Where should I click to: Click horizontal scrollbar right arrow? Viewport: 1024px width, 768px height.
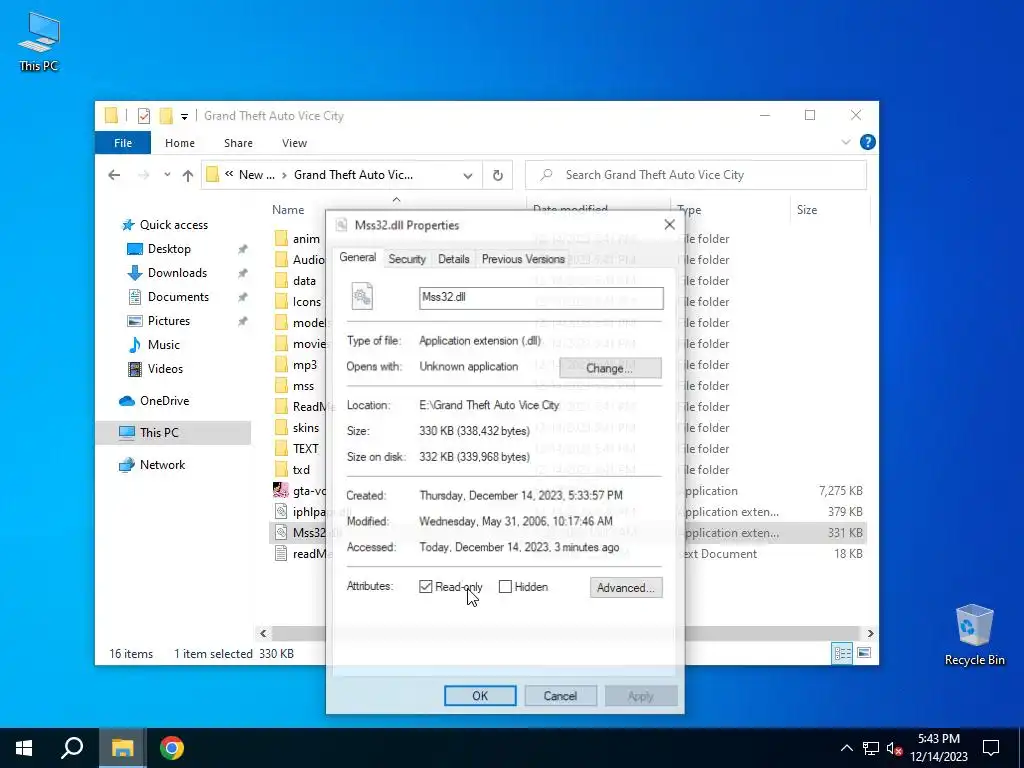coord(870,633)
